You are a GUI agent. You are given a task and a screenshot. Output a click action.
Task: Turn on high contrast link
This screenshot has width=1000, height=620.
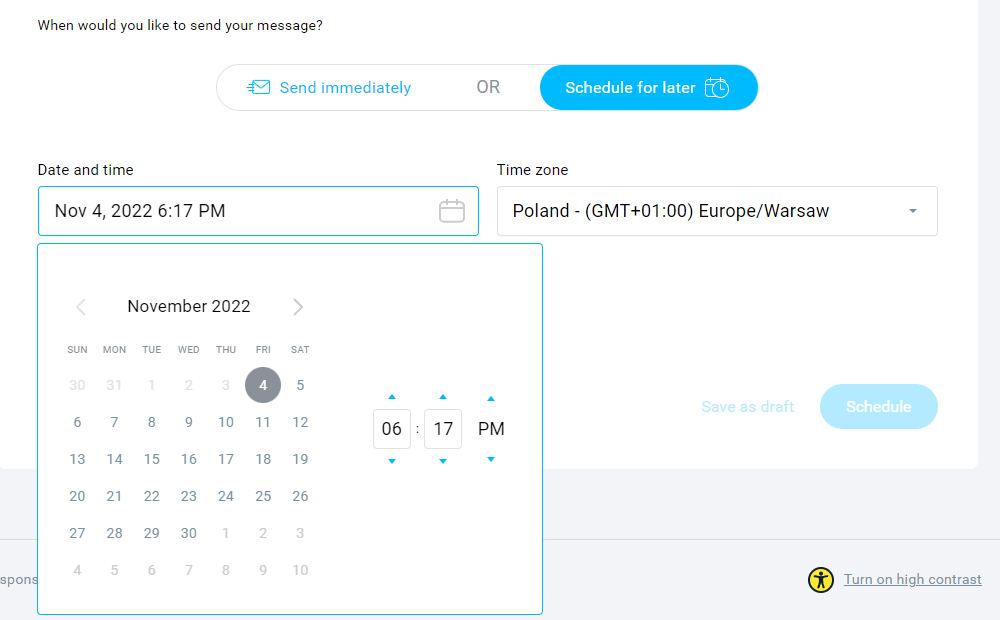(x=913, y=579)
